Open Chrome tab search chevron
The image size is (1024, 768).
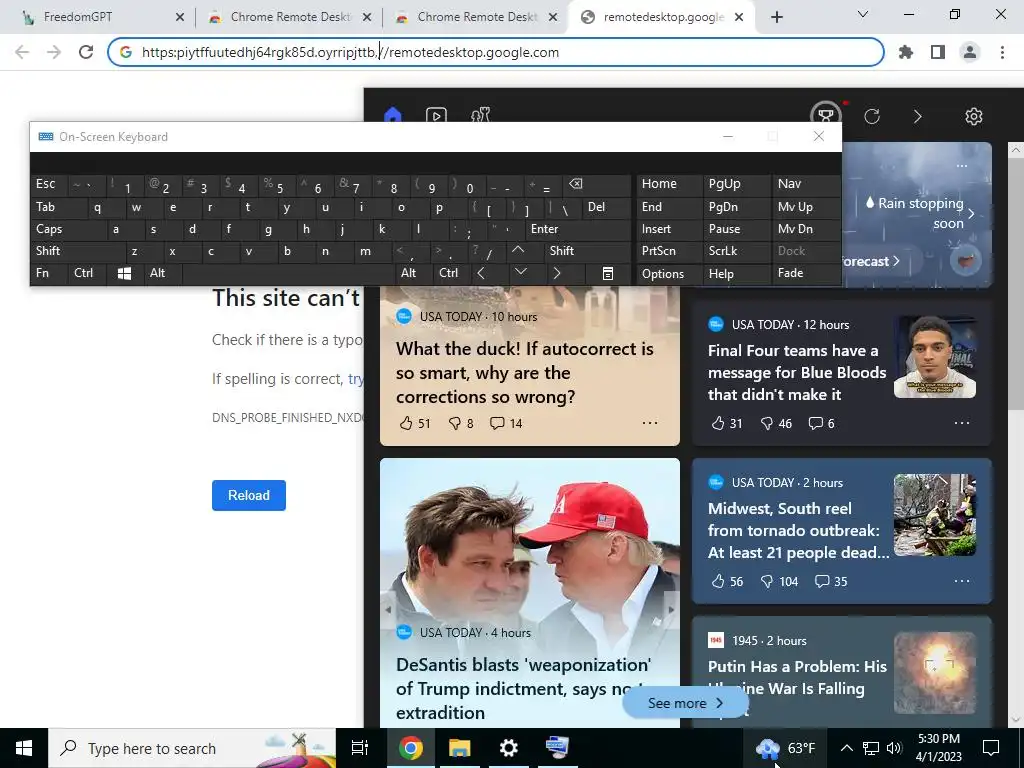click(x=863, y=14)
